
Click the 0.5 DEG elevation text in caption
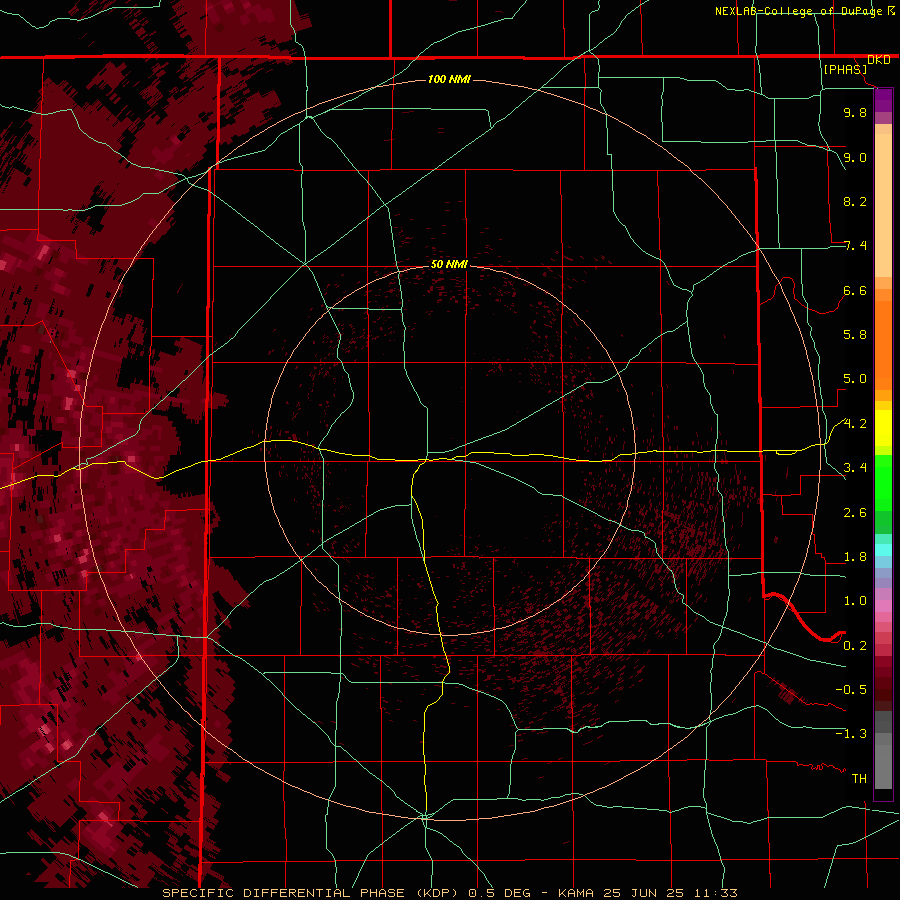[499, 893]
